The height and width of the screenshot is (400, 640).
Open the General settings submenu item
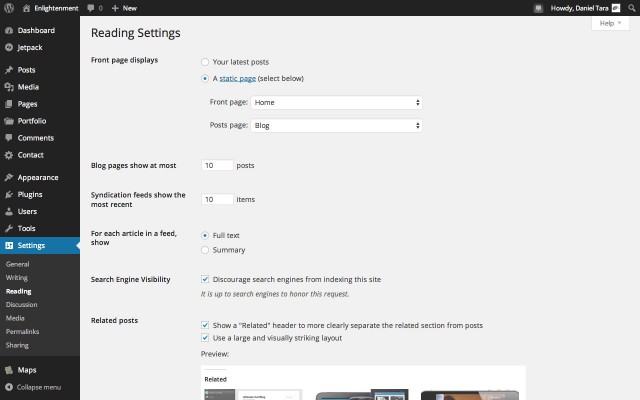18,264
